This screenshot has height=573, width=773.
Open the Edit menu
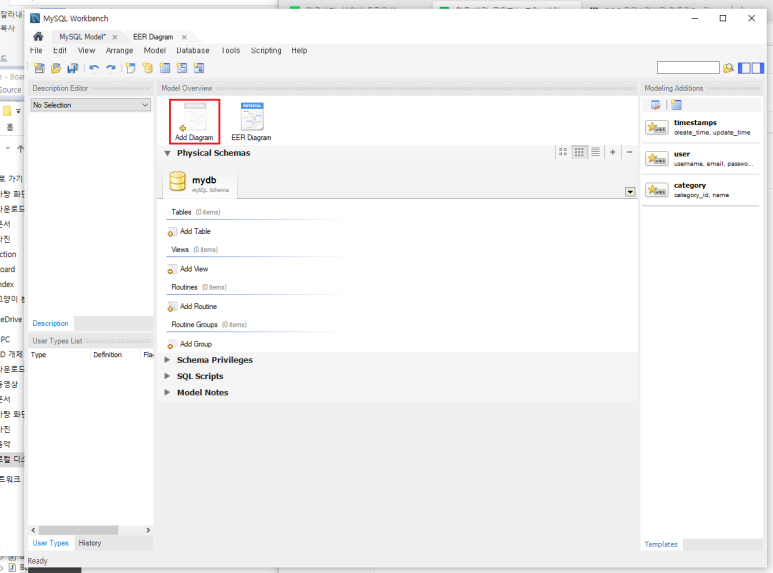(60, 50)
